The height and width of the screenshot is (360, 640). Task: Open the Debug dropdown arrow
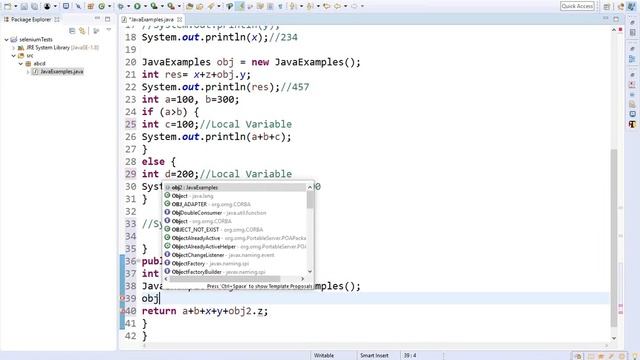129,6
